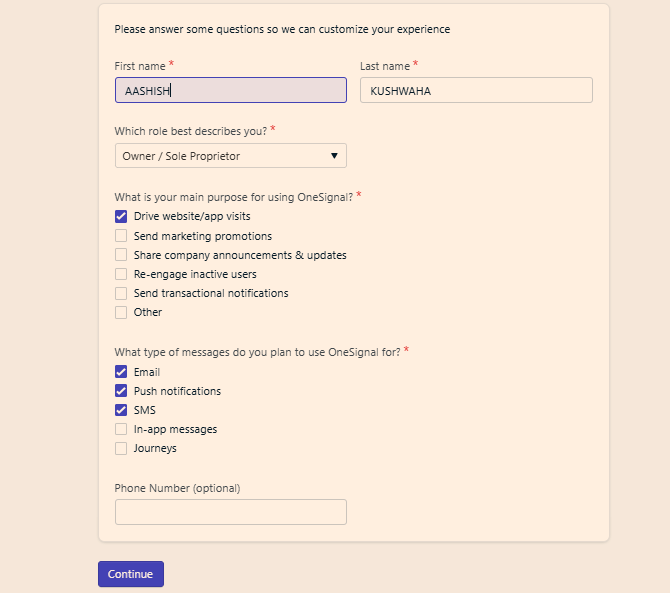
Task: Check the Send marketing promotions box
Action: tap(121, 236)
